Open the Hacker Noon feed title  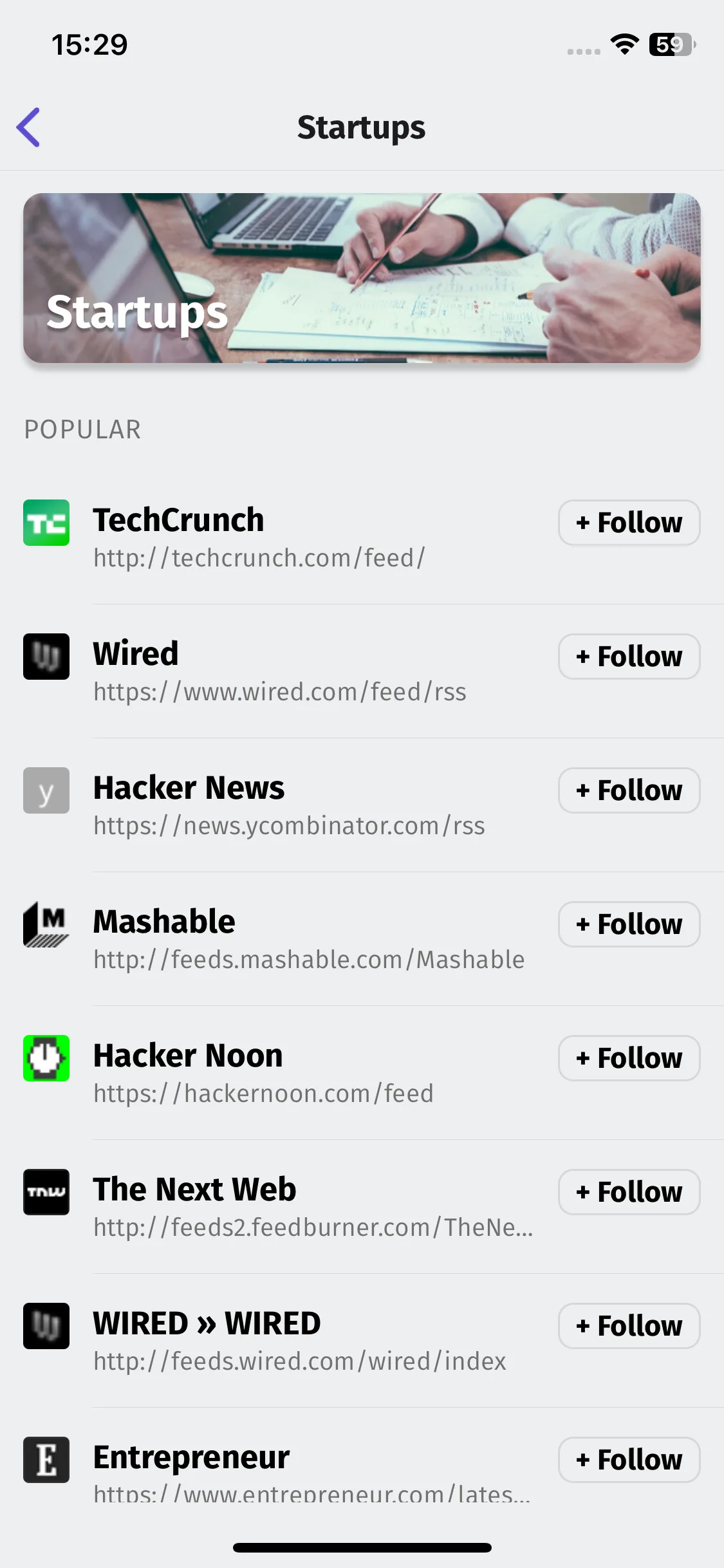(188, 1056)
